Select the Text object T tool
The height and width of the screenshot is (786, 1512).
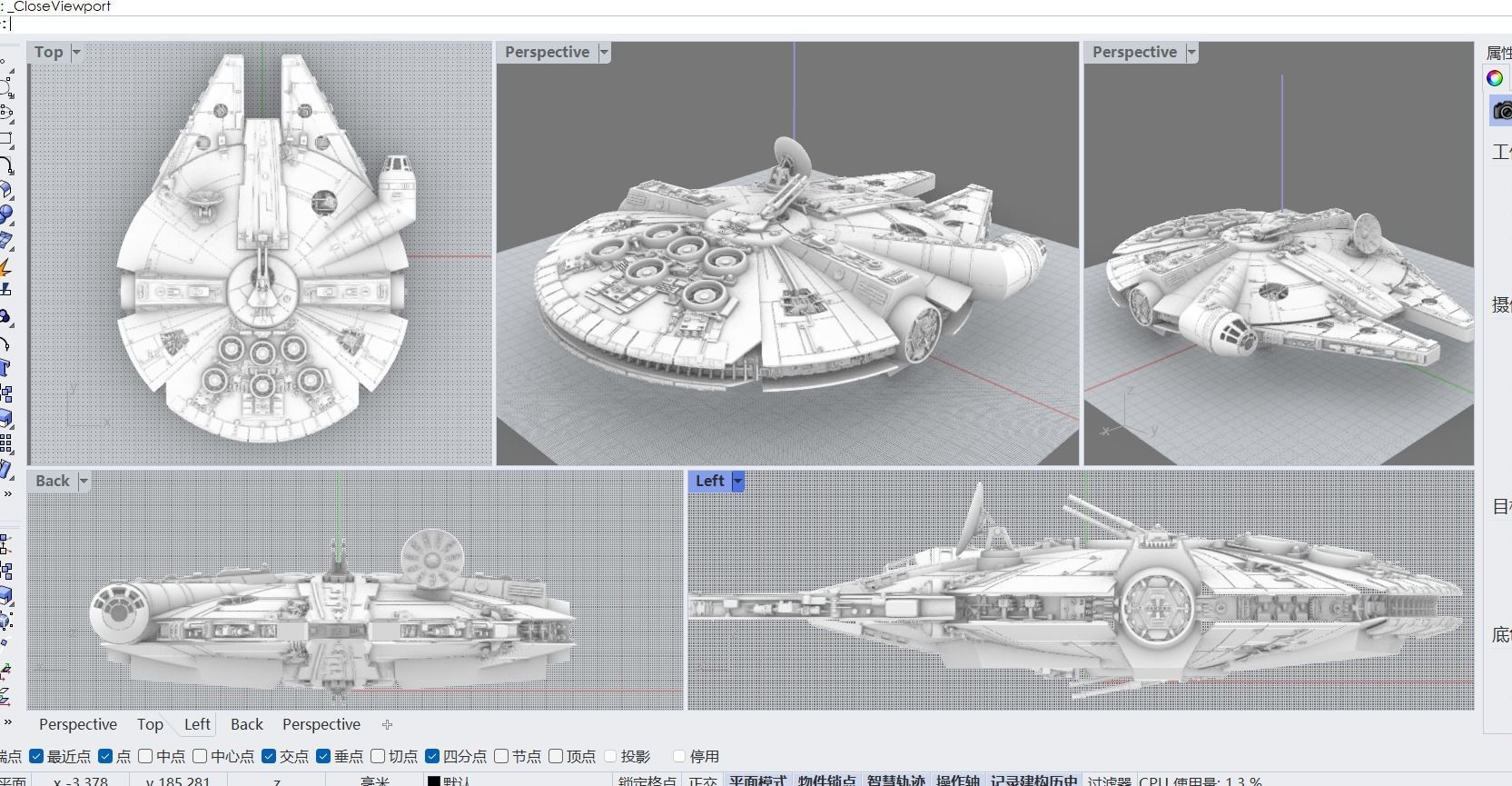5,368
